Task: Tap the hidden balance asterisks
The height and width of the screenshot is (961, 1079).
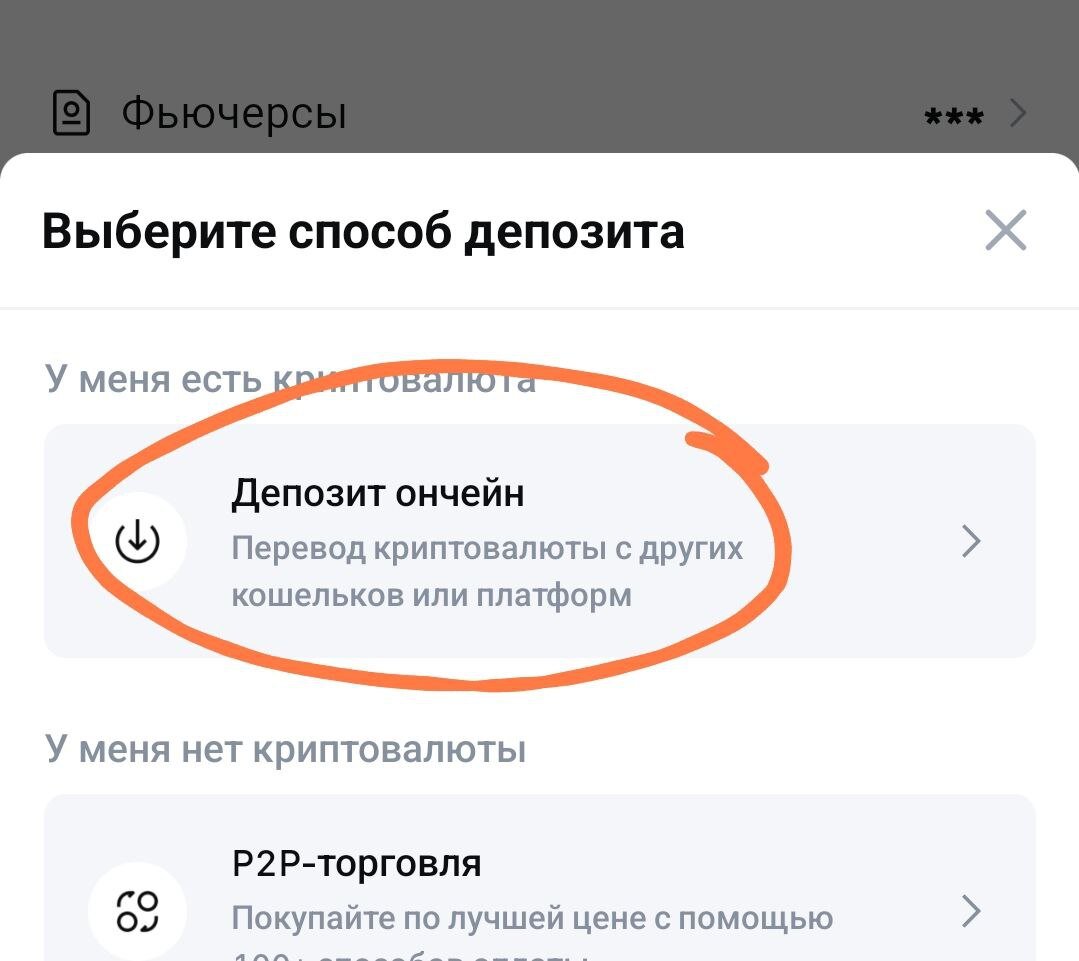Action: pos(953,117)
